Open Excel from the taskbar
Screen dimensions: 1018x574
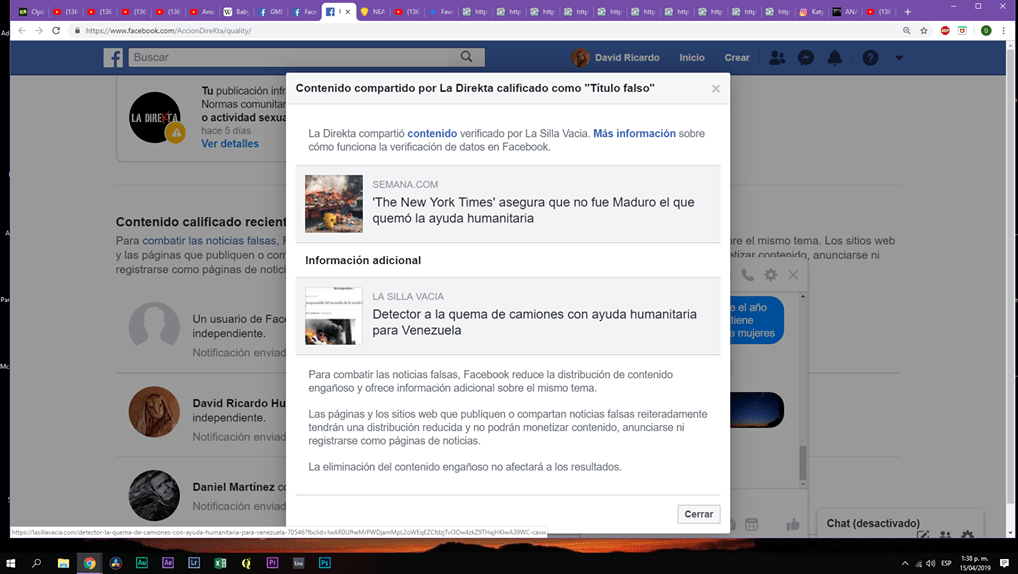coord(220,562)
